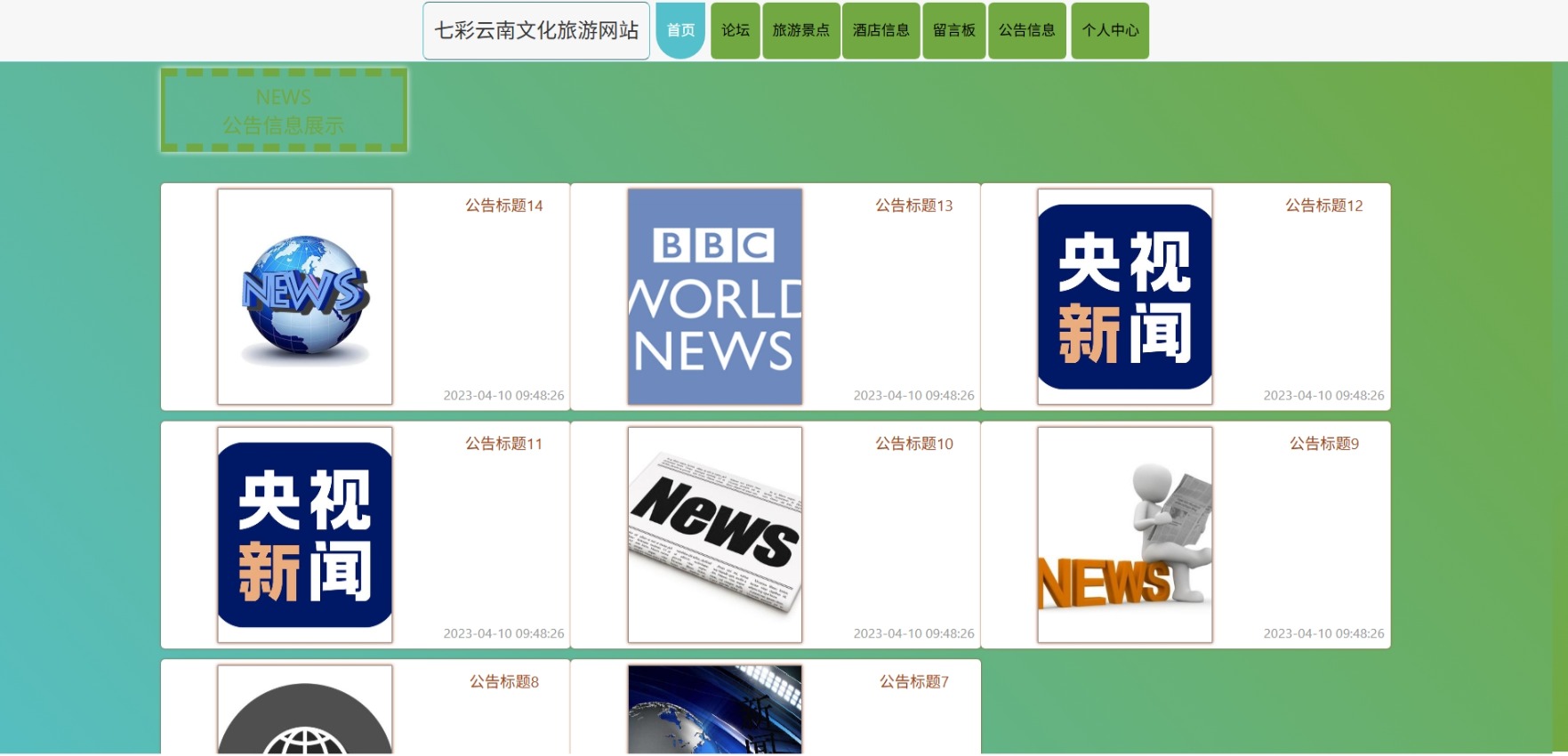Click the 公告标题10 title link
Screen dimensions: 1568x756
point(914,444)
